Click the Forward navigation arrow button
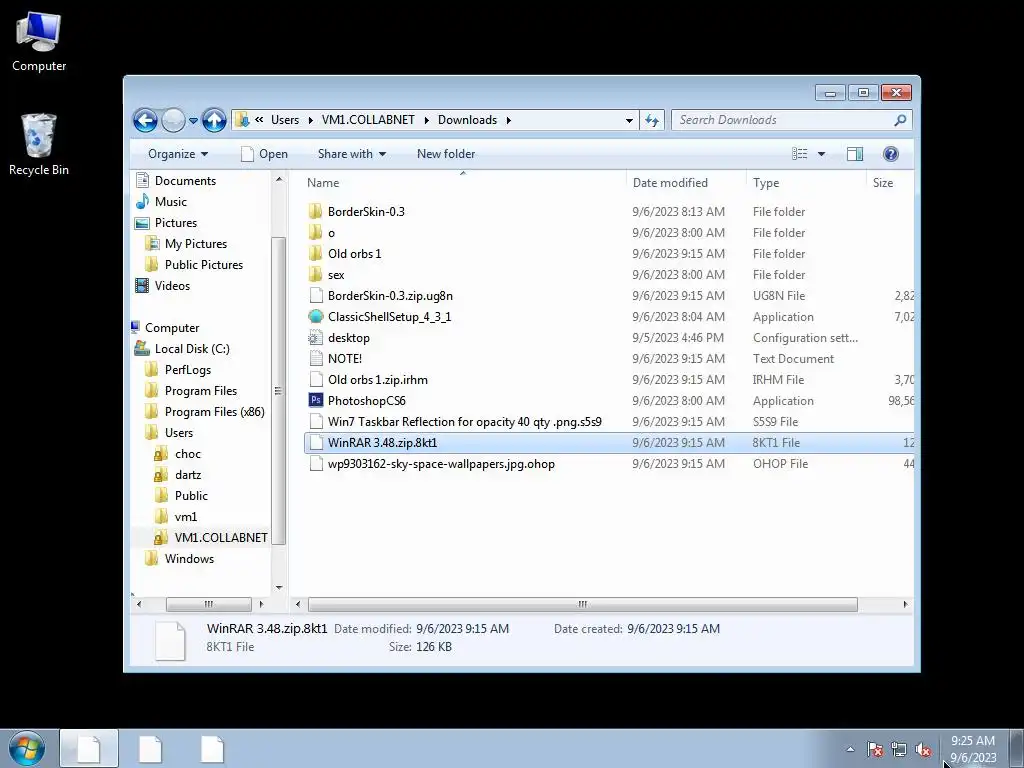 (x=173, y=120)
